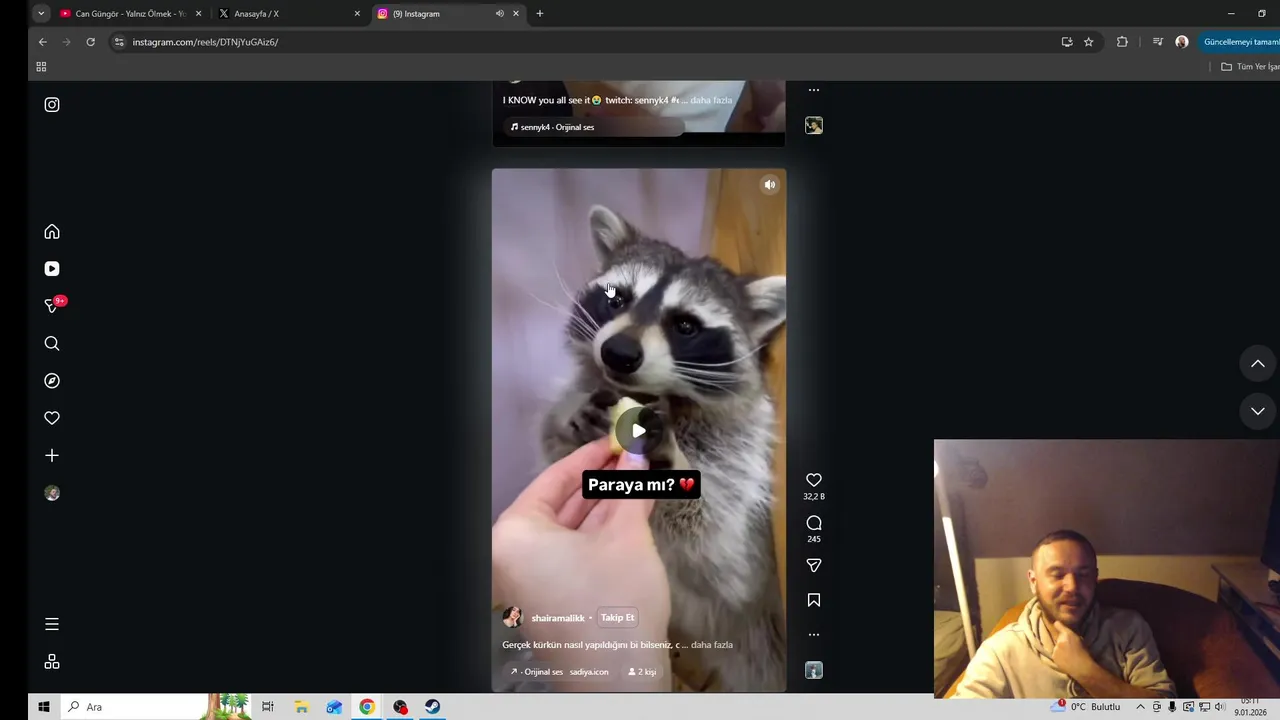Like the raccoon reel with heart icon

(x=814, y=480)
